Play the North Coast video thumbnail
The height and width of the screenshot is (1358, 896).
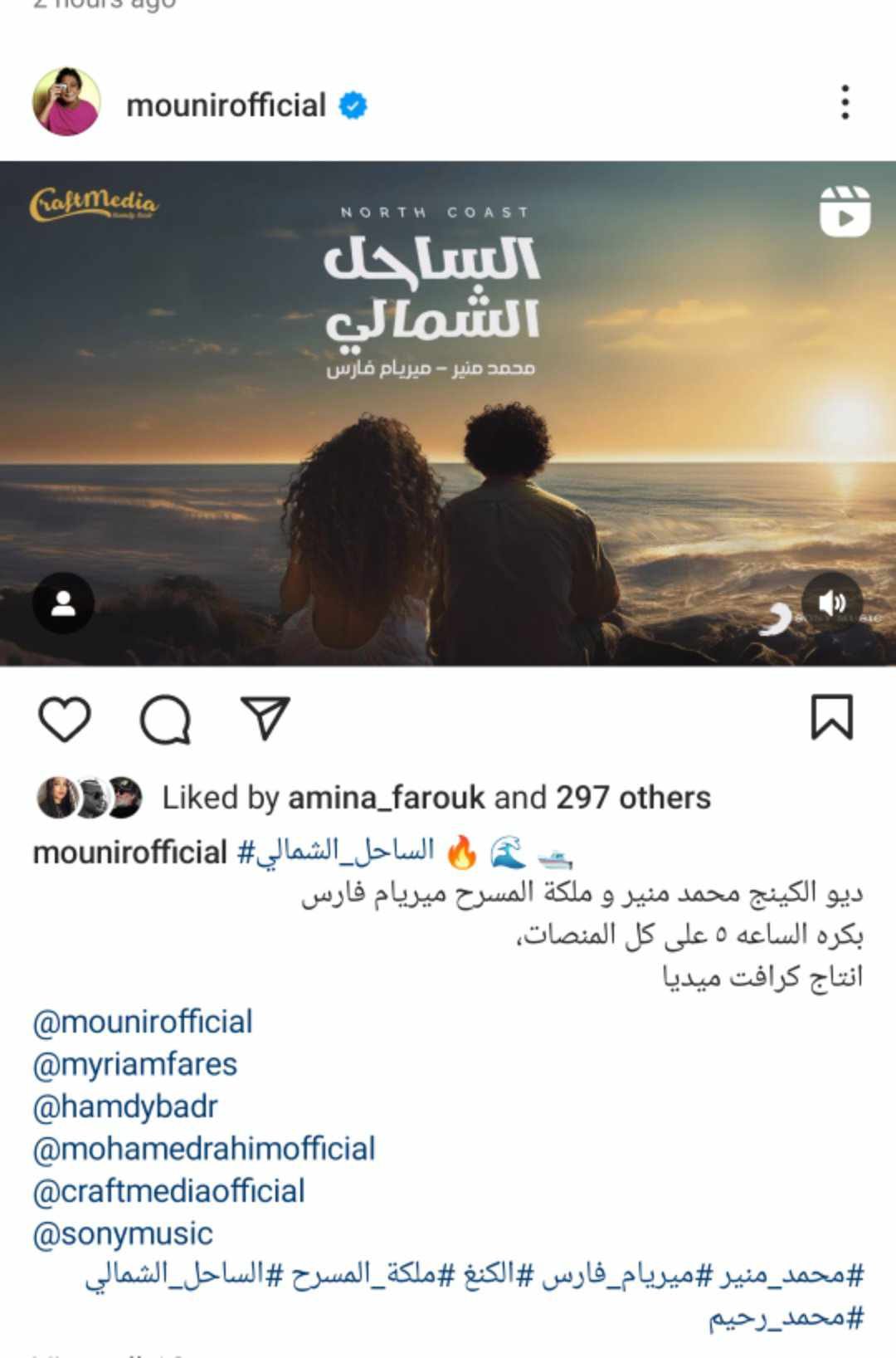click(448, 413)
